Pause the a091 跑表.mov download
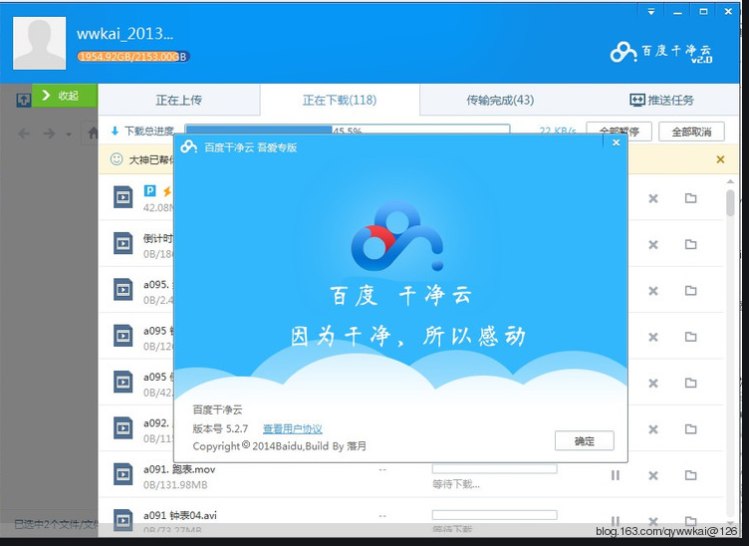 coord(615,475)
